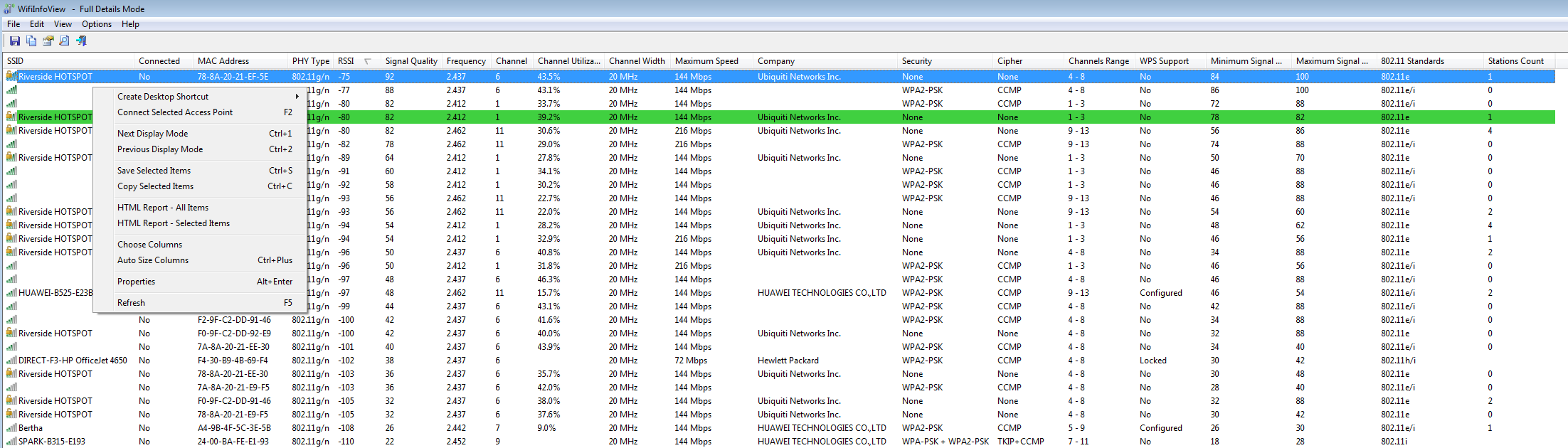Click the WifiInfoView title bar app icon

click(x=9, y=9)
